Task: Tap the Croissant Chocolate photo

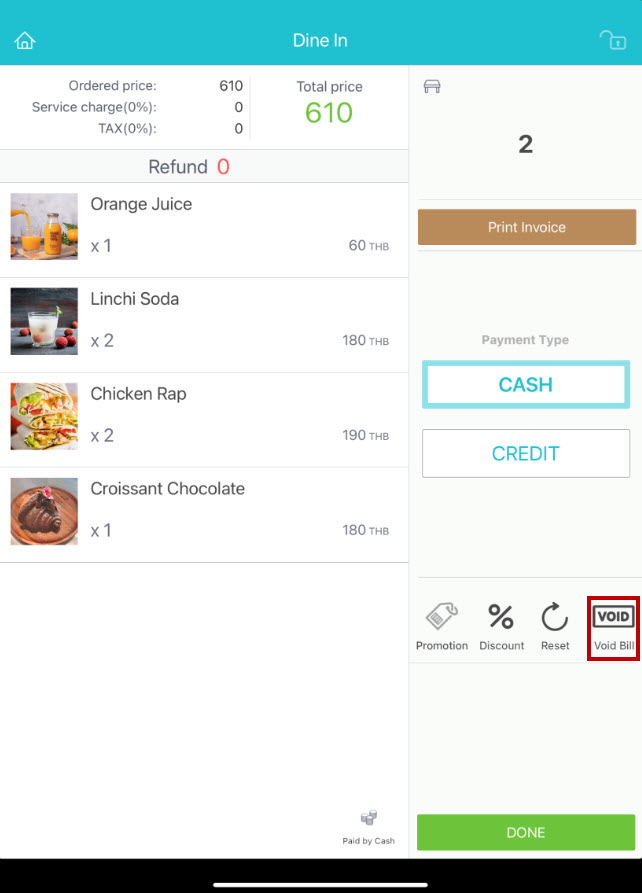Action: click(44, 512)
